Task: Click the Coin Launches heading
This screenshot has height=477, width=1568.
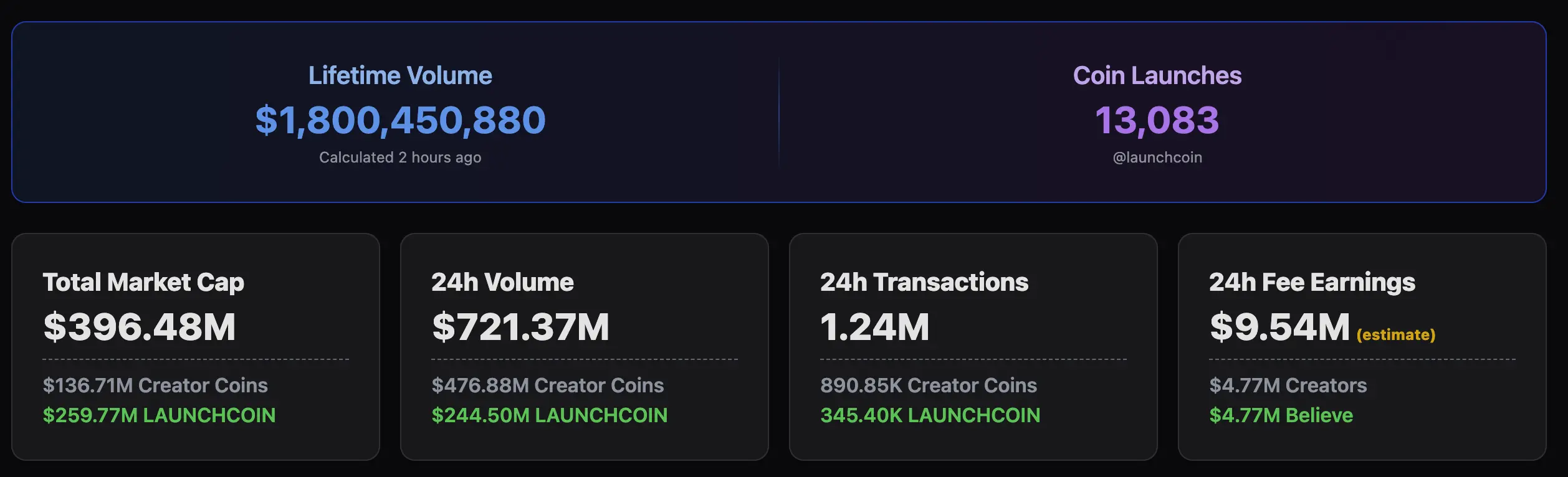Action: coord(1157,75)
